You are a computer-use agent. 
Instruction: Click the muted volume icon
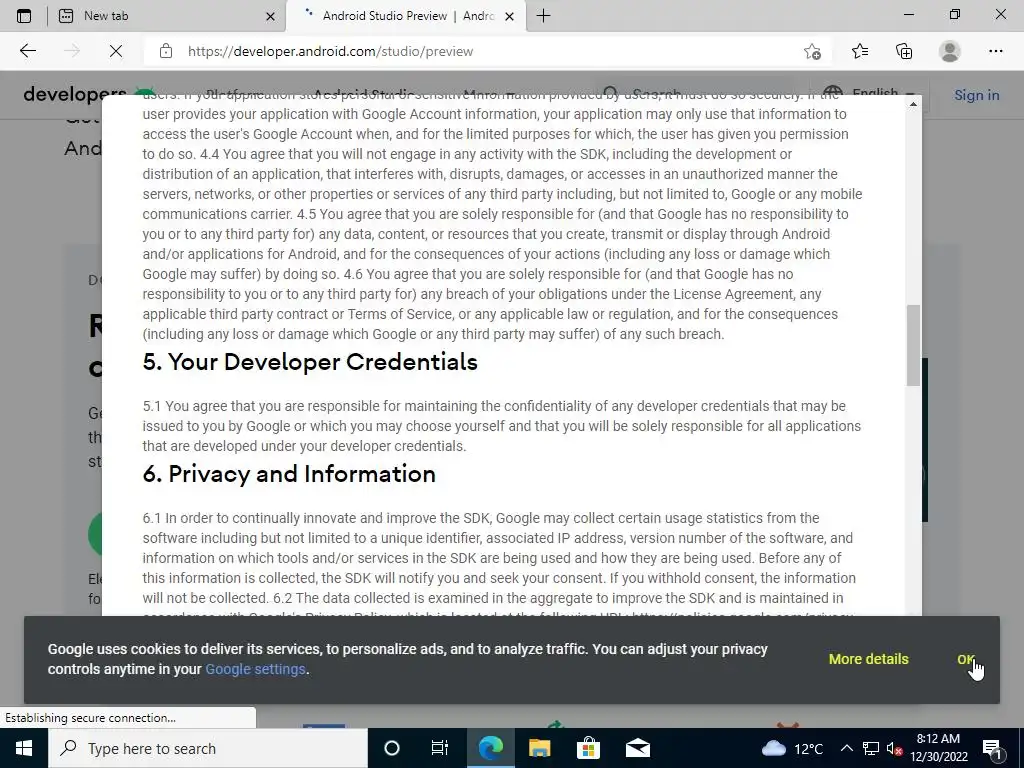pos(895,748)
